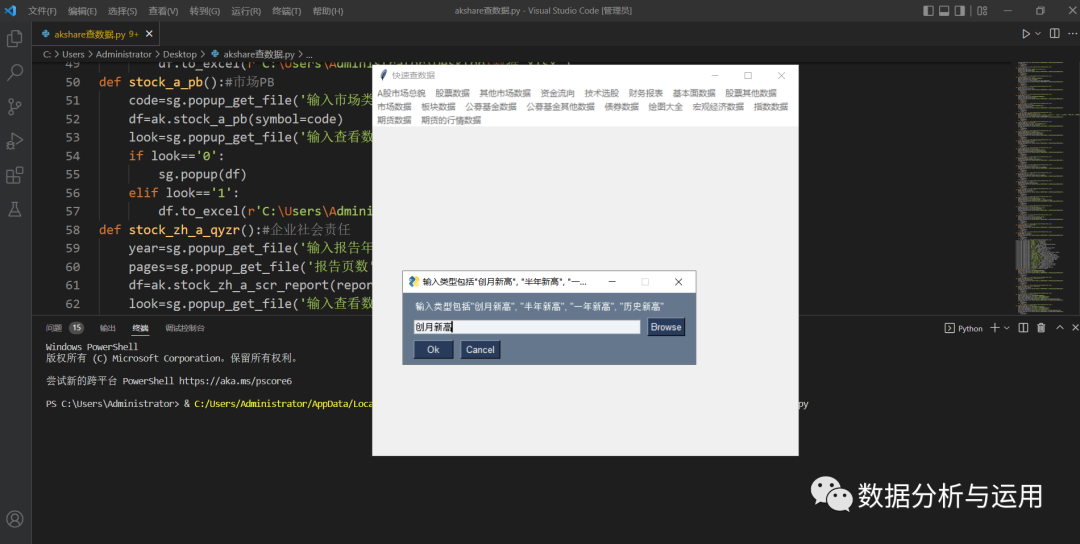
Task: Click line number 58 in the gutter
Action: 72,229
